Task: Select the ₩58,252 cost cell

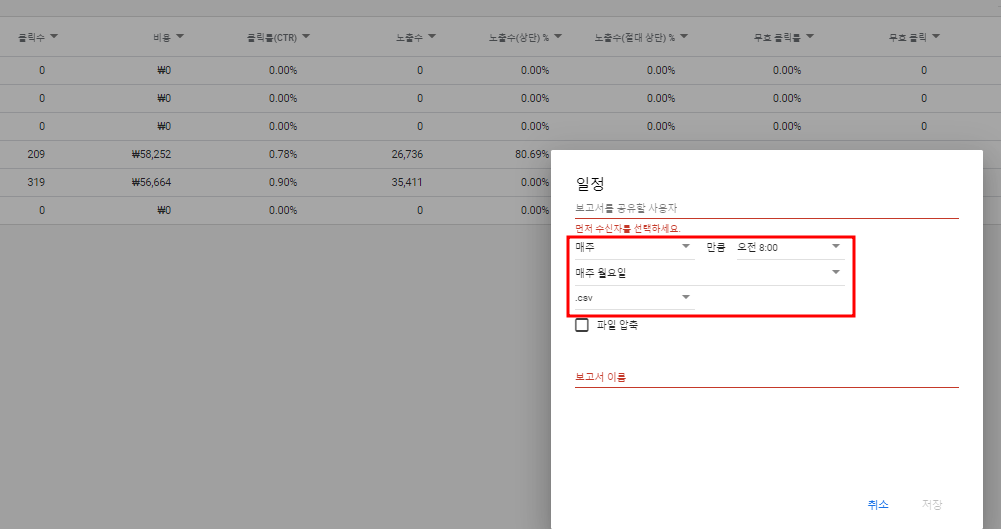Action: 151,154
